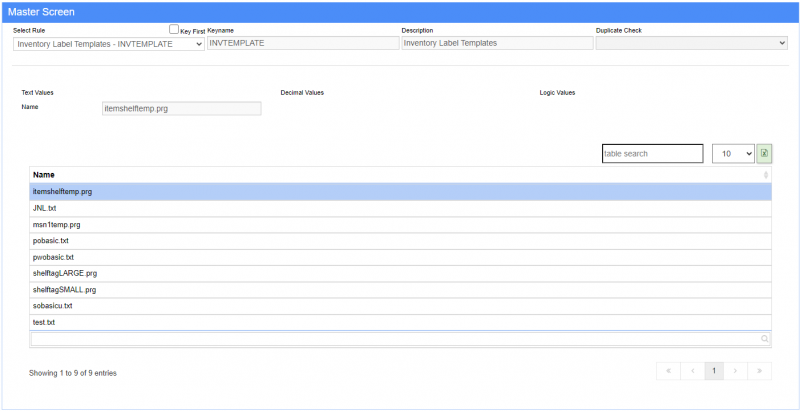Open the rows-per-page dropdown showing 10
The width and height of the screenshot is (800, 411).
[x=733, y=154]
